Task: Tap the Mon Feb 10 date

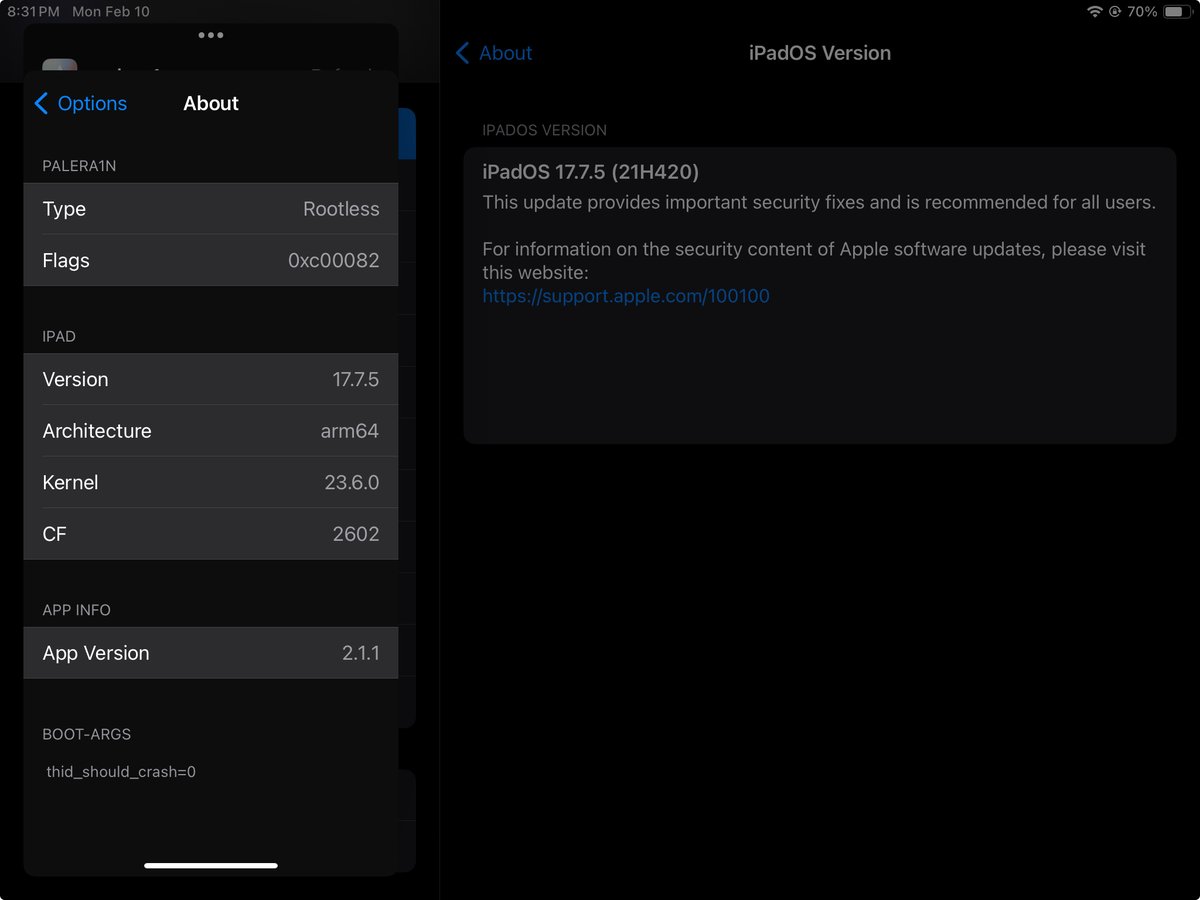Action: coord(111,12)
